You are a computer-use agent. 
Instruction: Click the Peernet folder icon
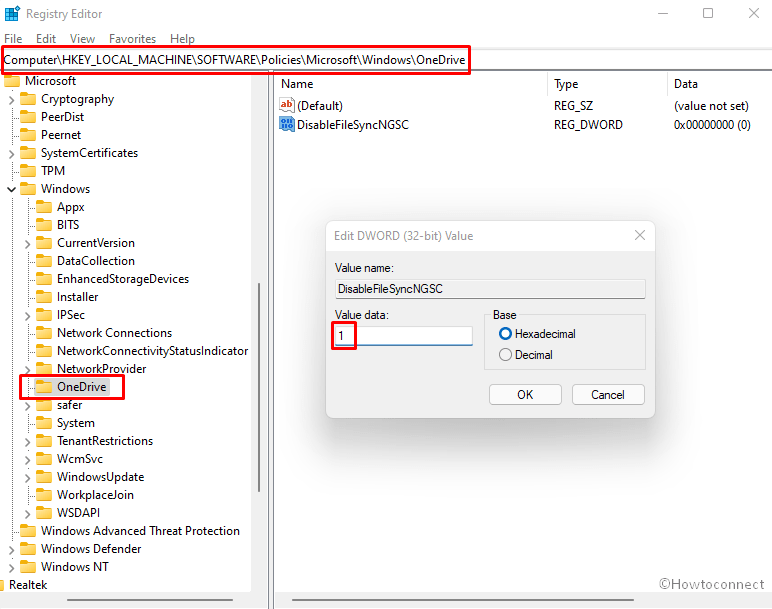coord(28,135)
